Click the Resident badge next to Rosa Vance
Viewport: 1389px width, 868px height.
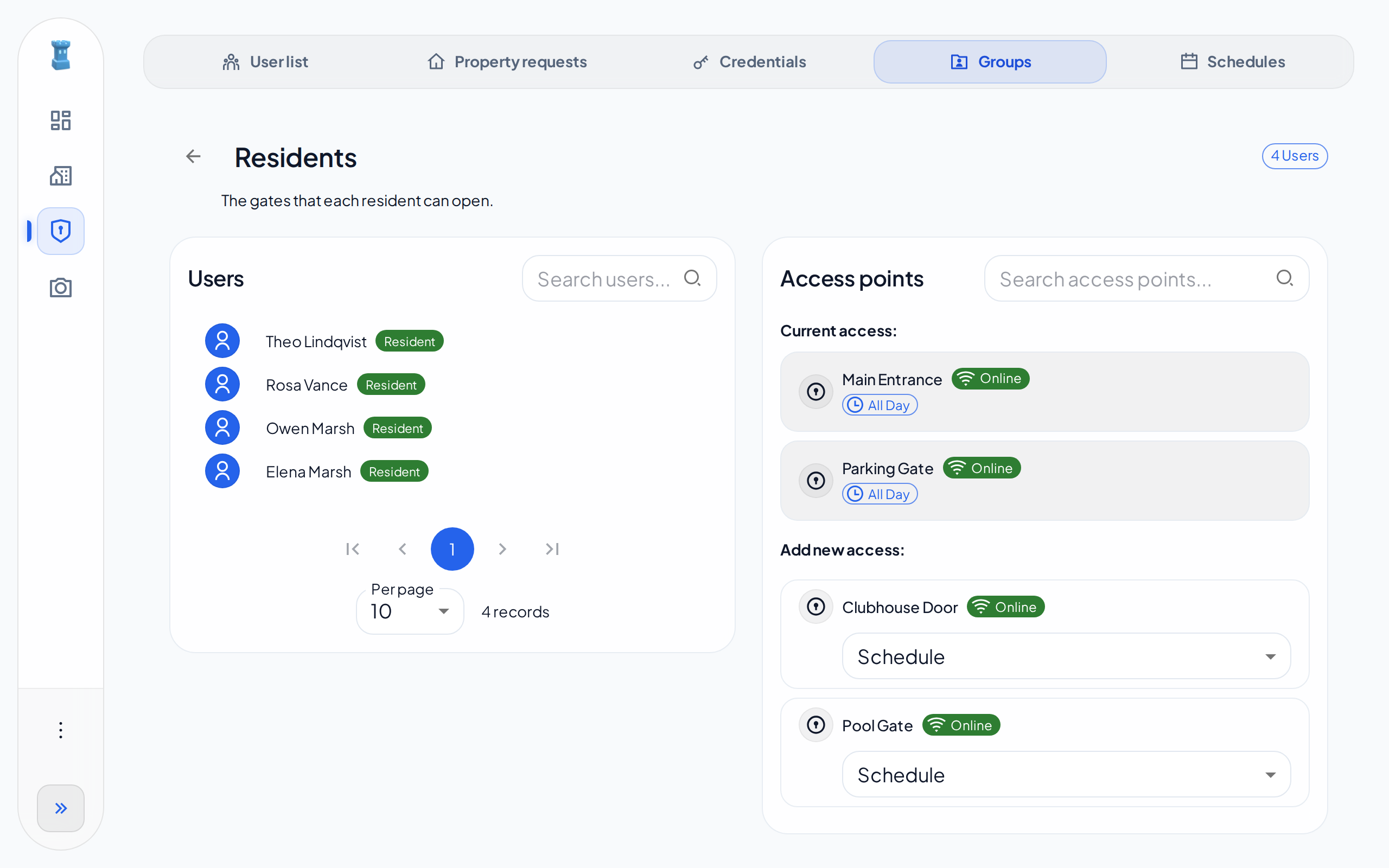391,385
